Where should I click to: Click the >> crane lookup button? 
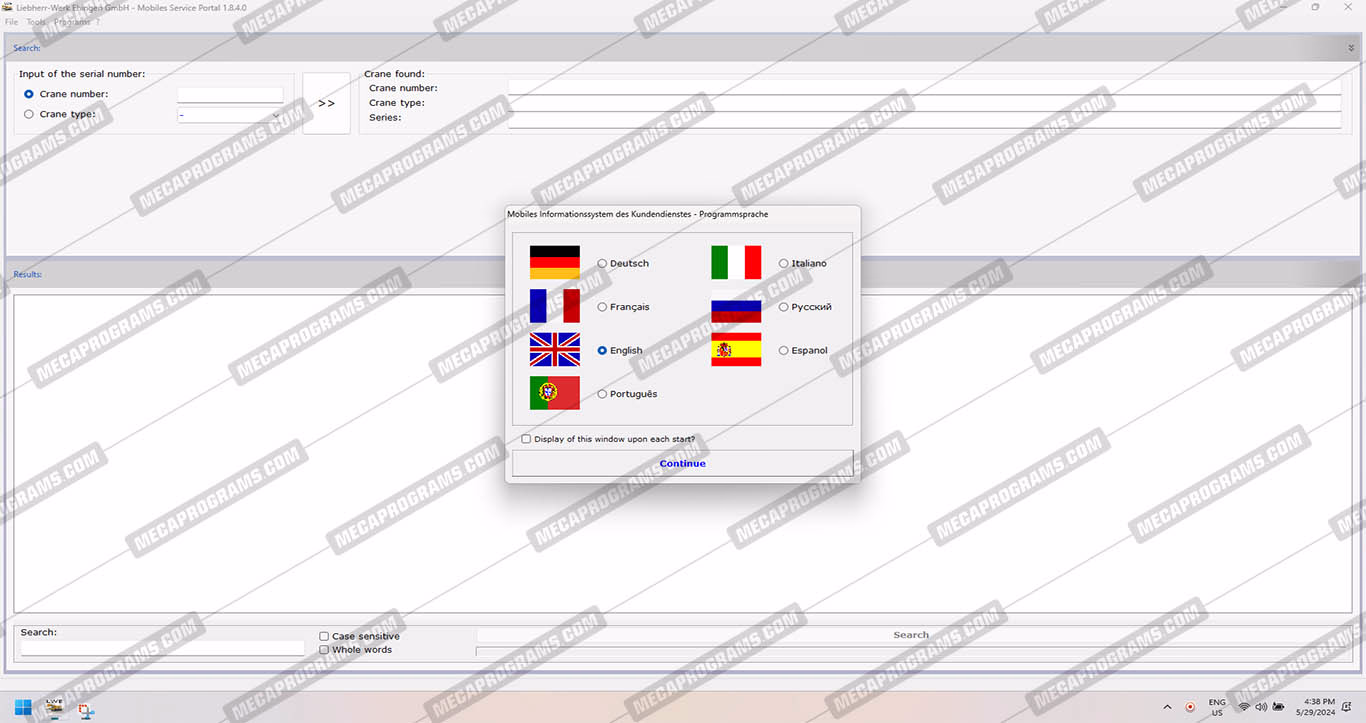pos(326,103)
